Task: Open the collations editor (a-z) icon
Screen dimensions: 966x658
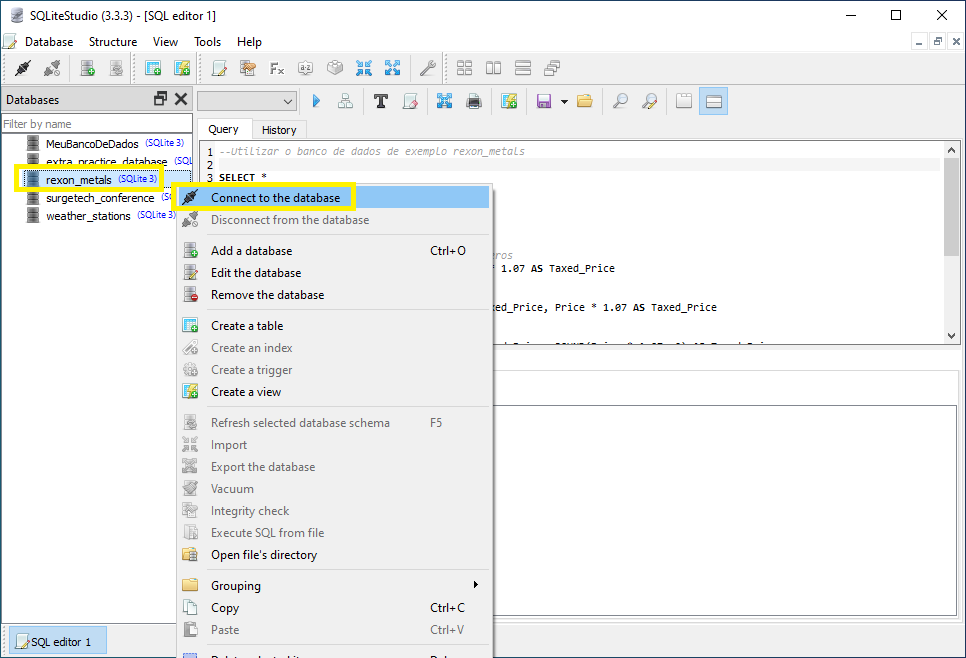Action: [x=306, y=68]
